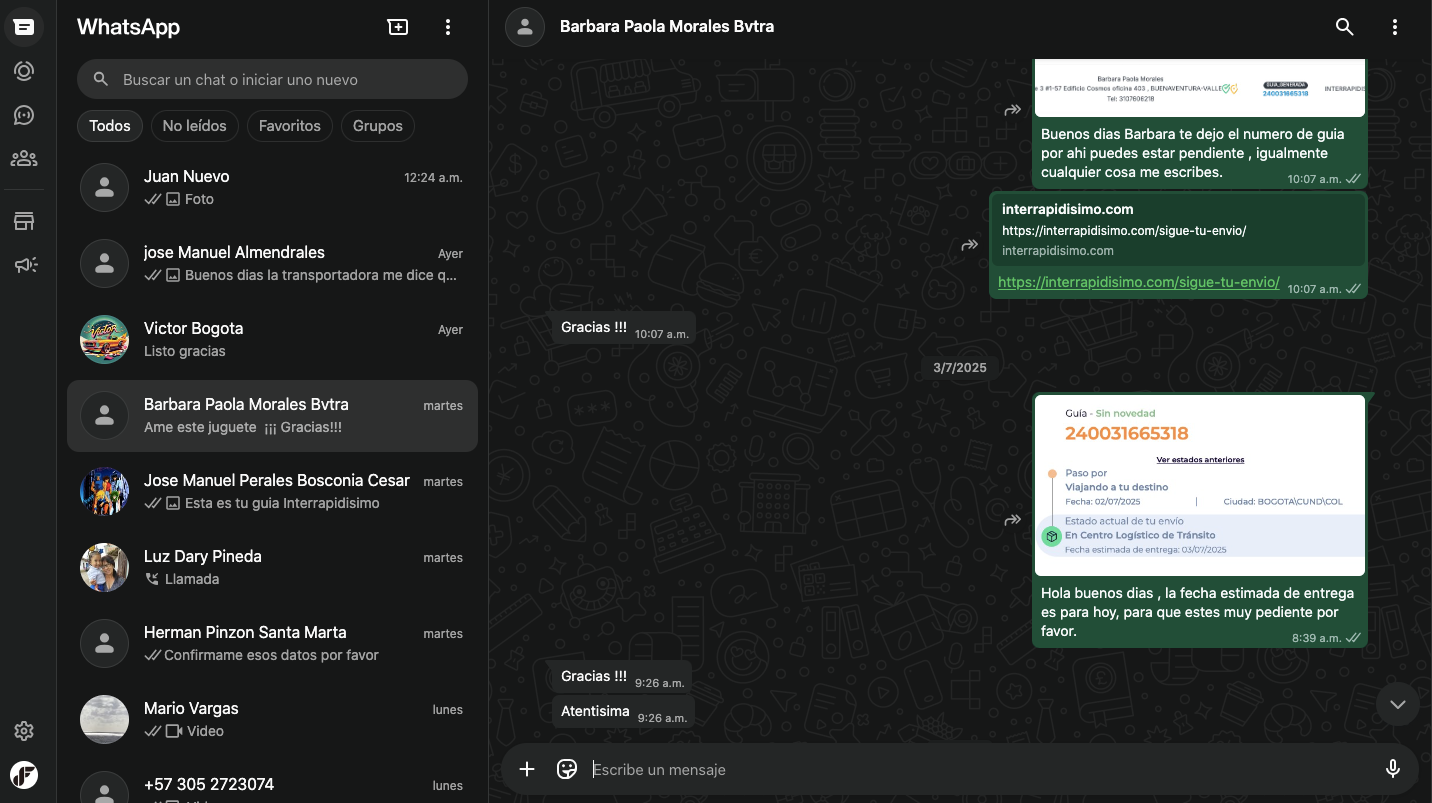Open the business catalog storefront icon
1432x803 pixels.
(24, 221)
